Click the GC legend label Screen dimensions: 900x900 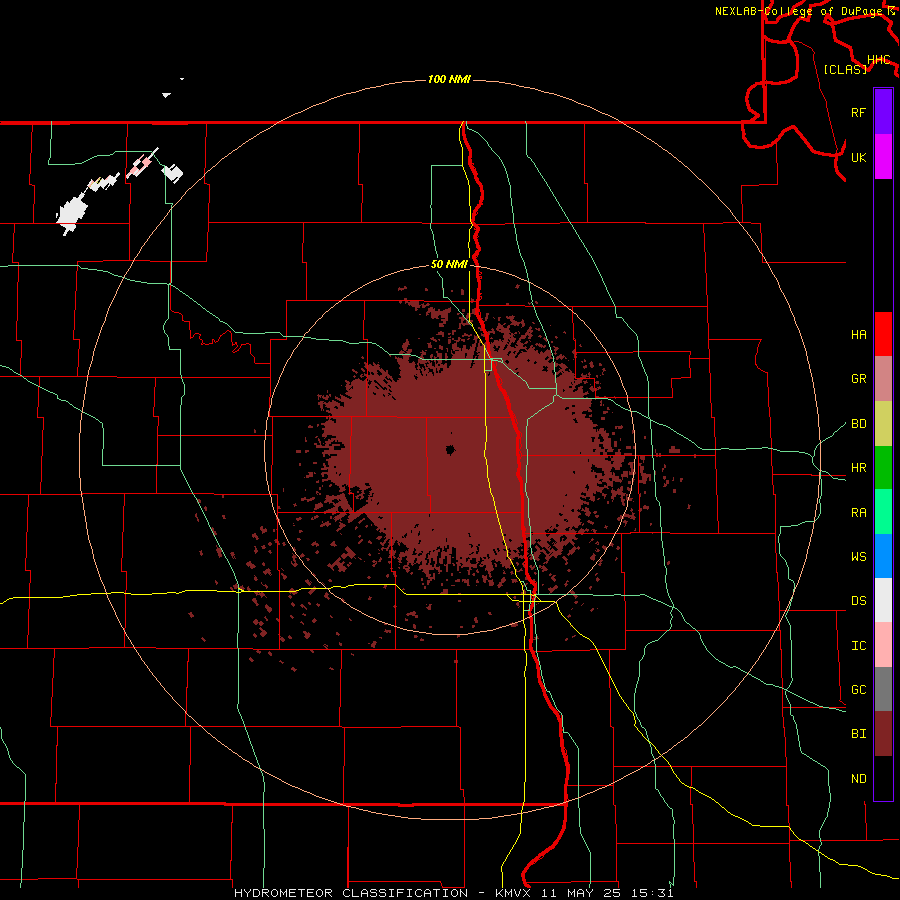pos(858,690)
